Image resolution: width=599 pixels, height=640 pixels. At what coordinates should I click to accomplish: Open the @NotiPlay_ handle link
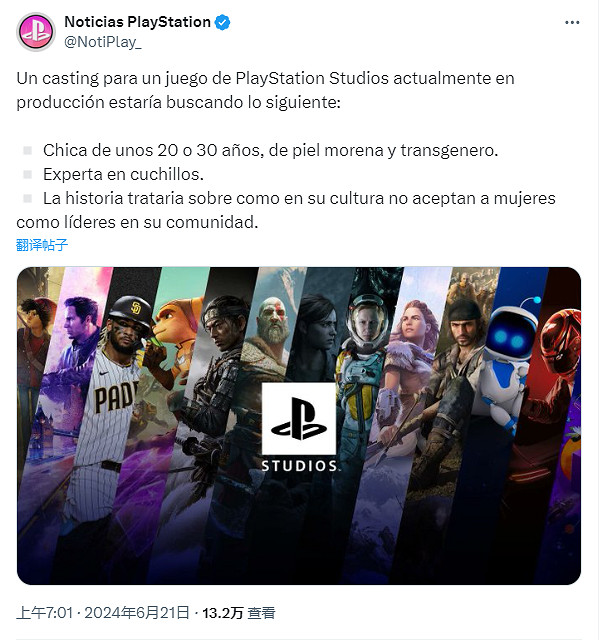(x=103, y=42)
